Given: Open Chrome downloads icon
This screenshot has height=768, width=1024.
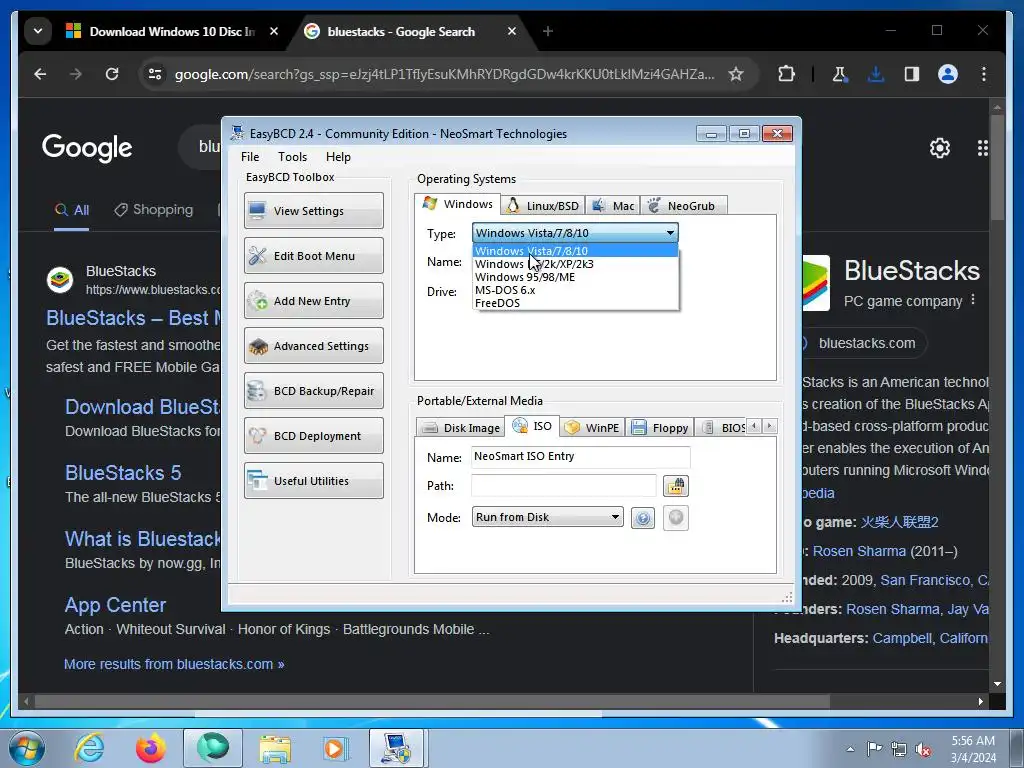Looking at the screenshot, I should [876, 74].
